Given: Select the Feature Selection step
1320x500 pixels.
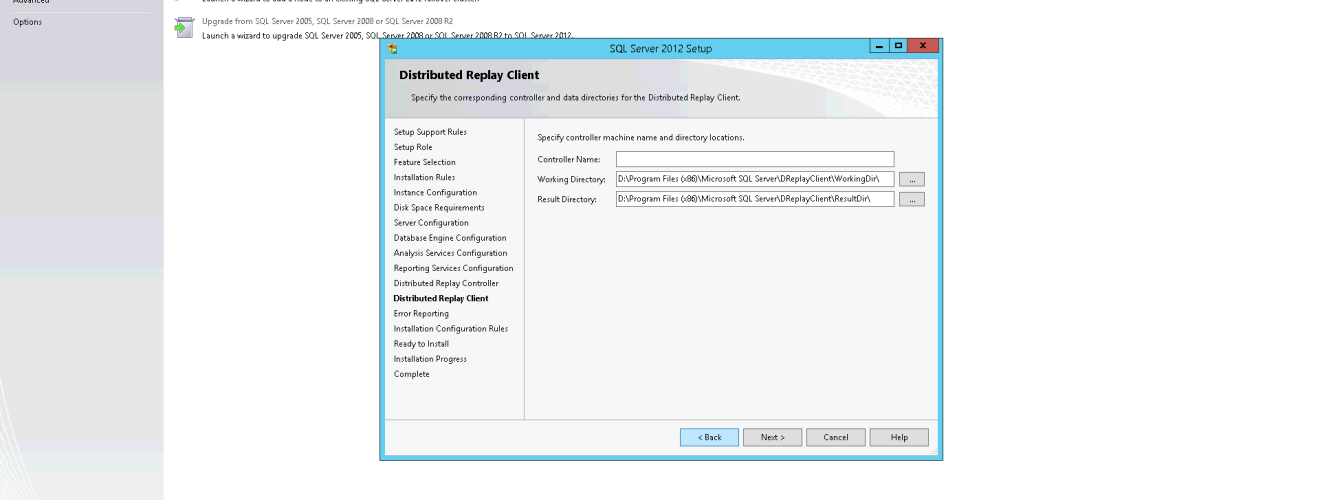Looking at the screenshot, I should [x=424, y=162].
